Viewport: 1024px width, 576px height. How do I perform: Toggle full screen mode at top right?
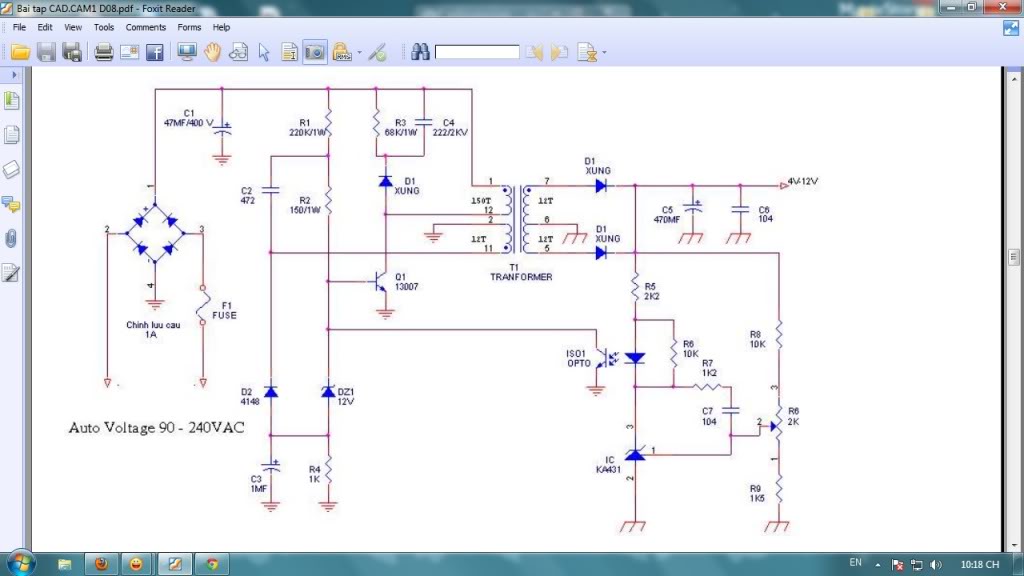click(1011, 27)
